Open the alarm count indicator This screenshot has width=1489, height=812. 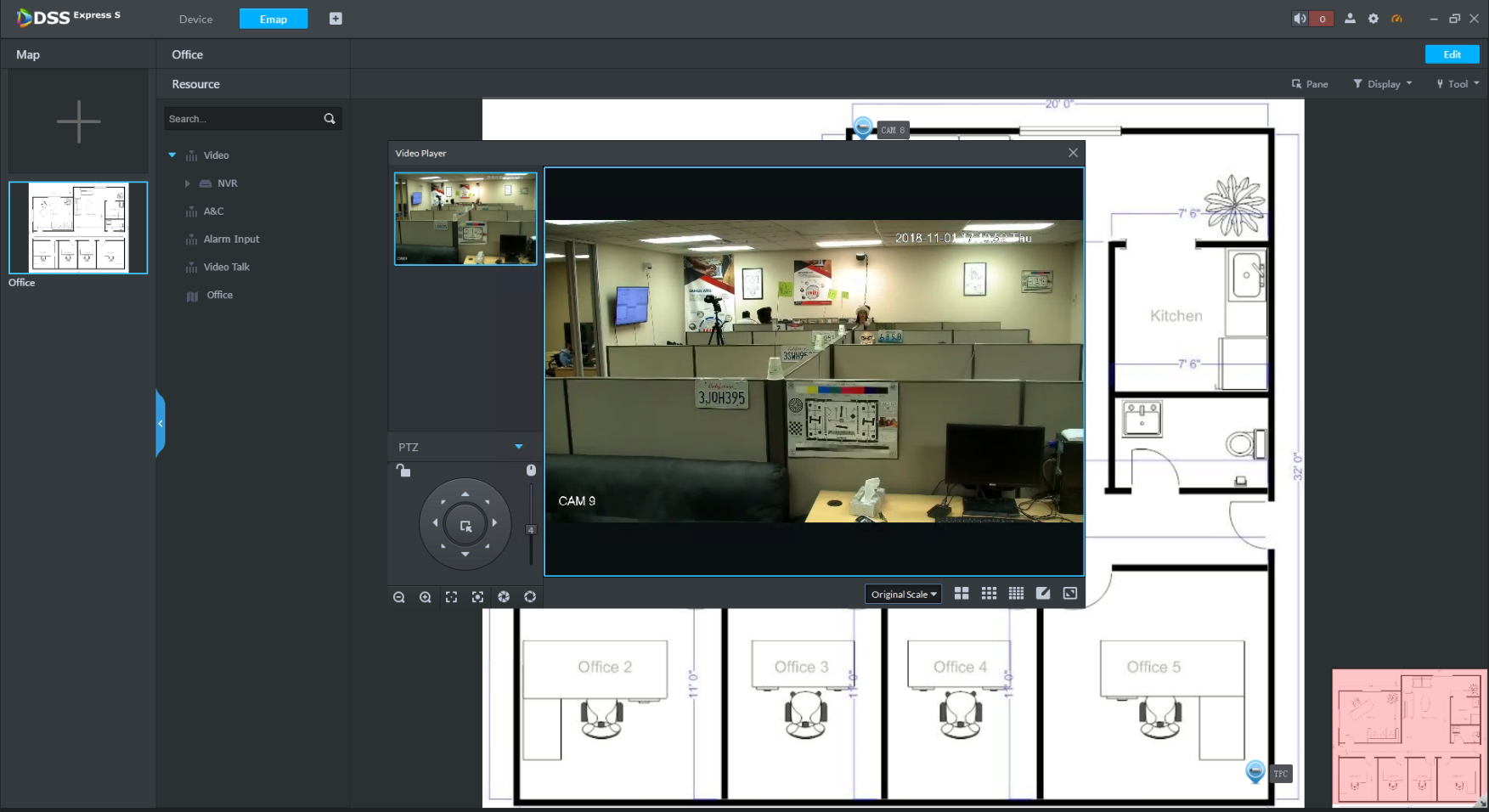tap(1322, 19)
